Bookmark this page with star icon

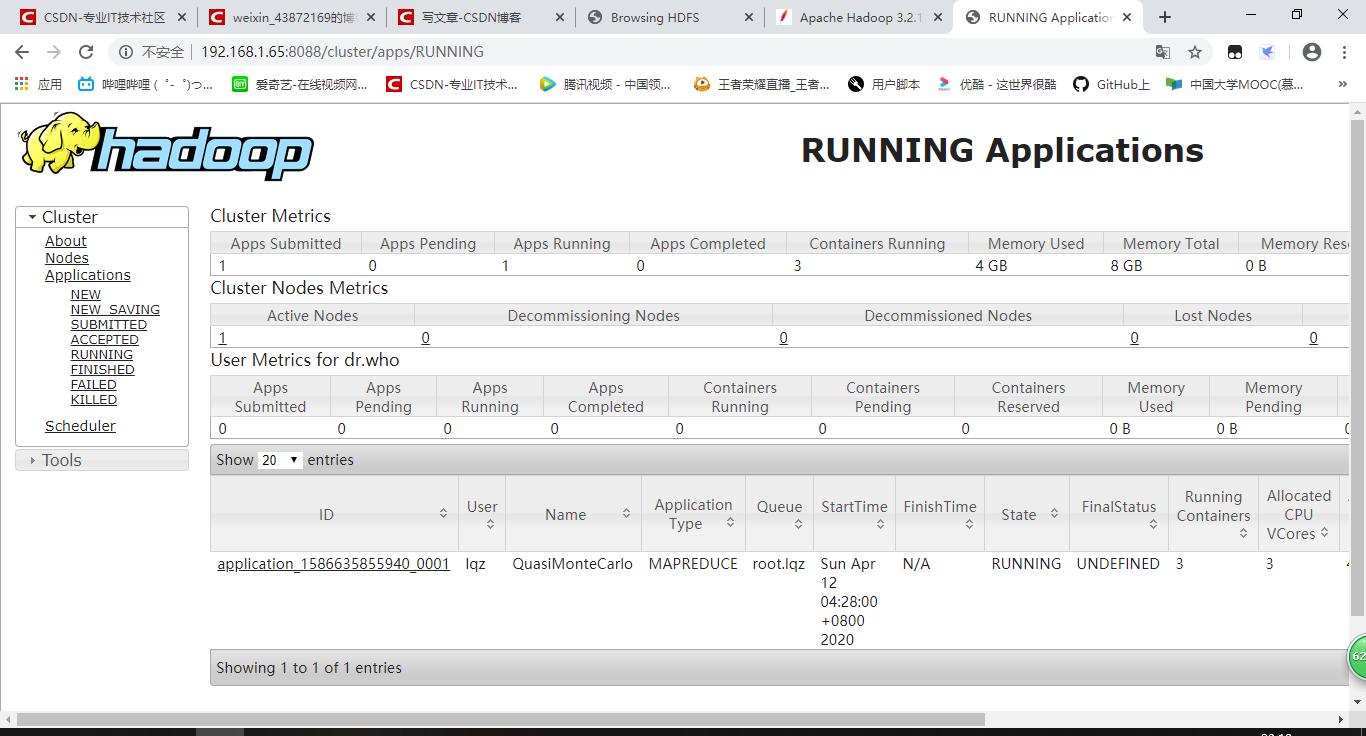pos(1195,52)
